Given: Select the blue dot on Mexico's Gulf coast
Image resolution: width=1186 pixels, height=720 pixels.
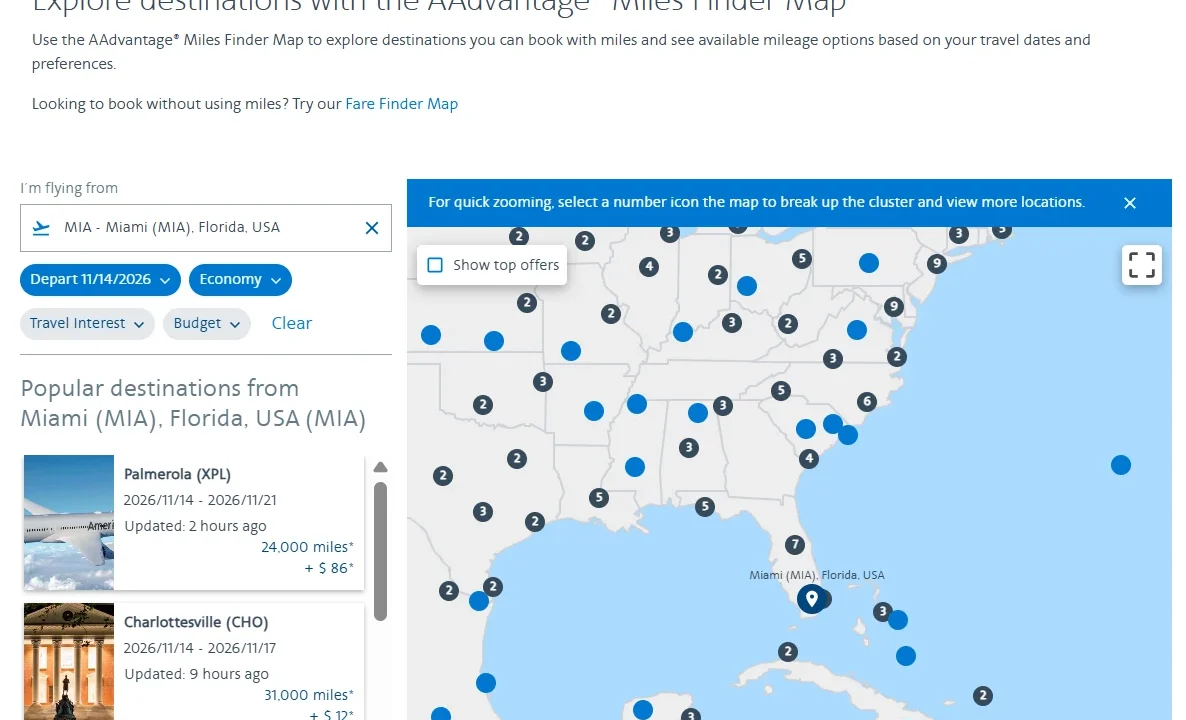Looking at the screenshot, I should coord(486,683).
